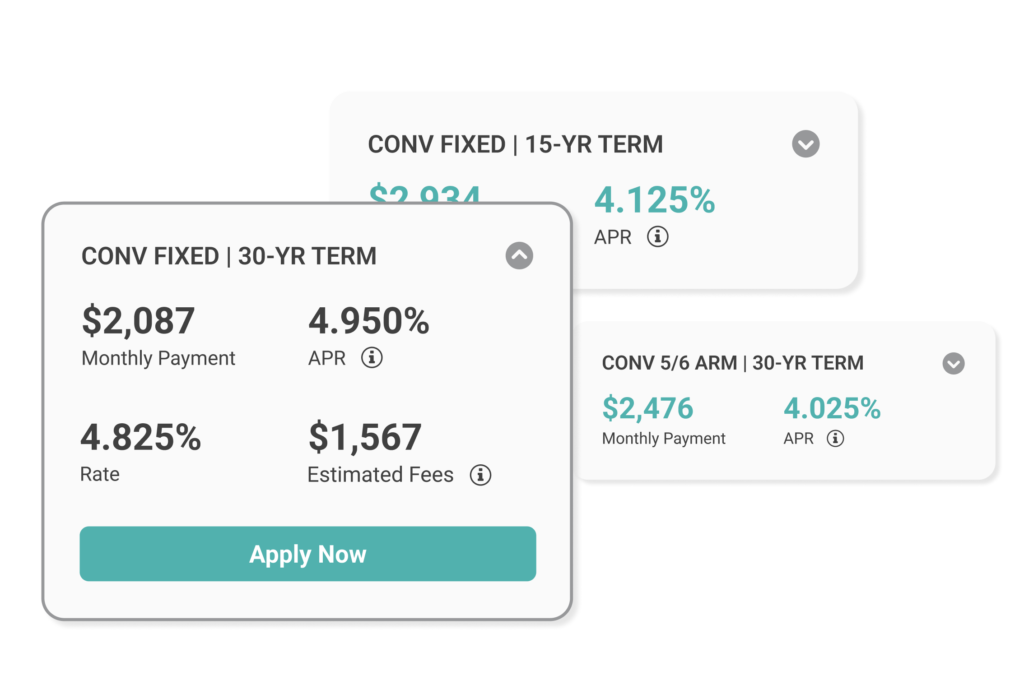Expand the CONV 5/6 ARM card chevron
The height and width of the screenshot is (680, 1024).
pyautogui.click(x=953, y=363)
